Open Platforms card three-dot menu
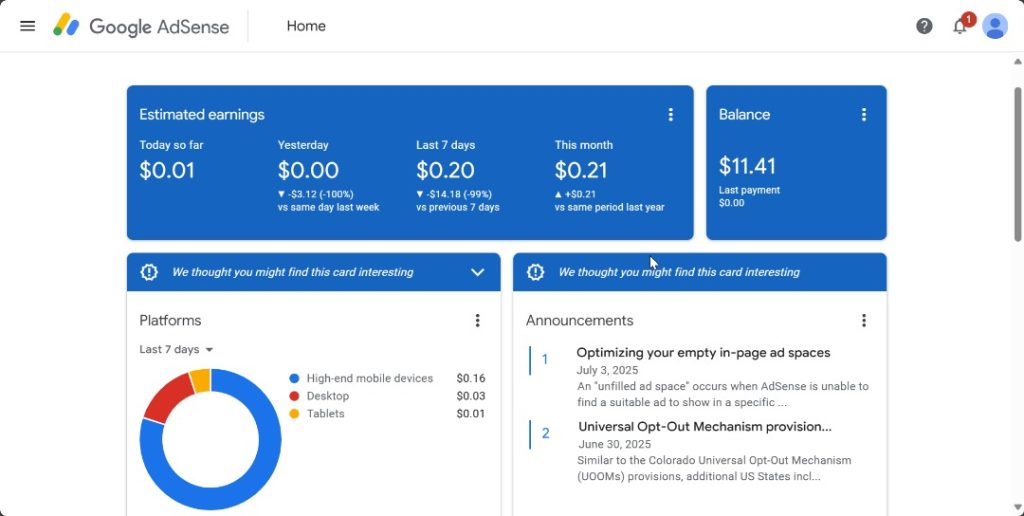Viewport: 1024px width, 516px height. 477,321
